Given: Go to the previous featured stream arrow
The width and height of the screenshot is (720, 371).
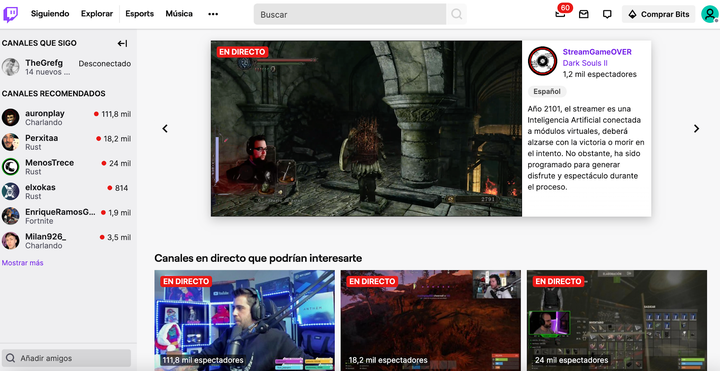Looking at the screenshot, I should [x=165, y=129].
